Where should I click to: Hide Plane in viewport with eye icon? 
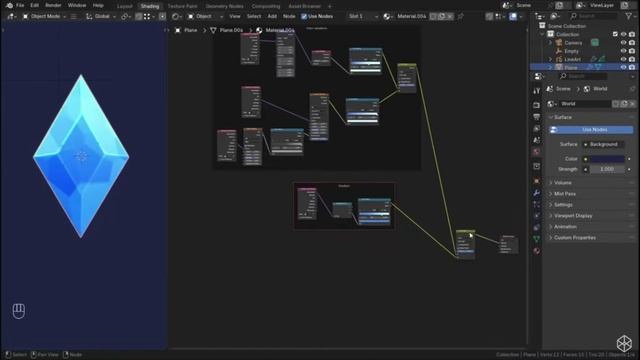point(623,67)
